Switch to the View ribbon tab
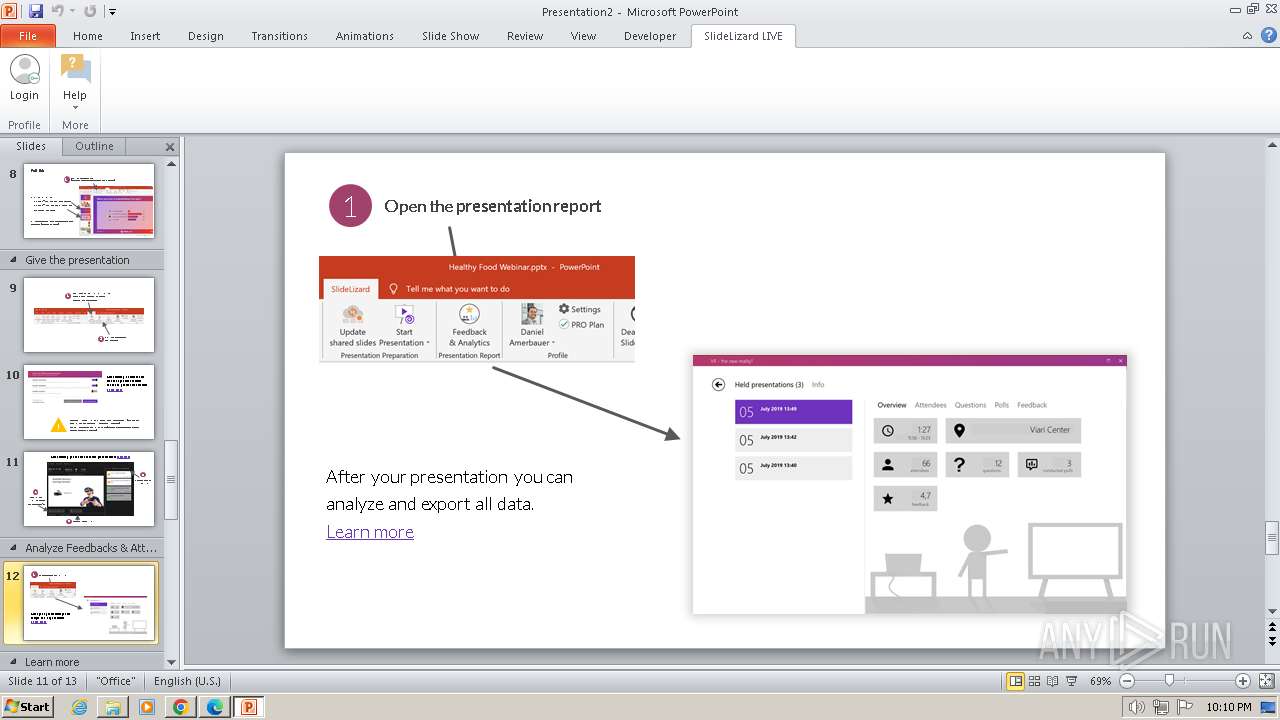1280x720 pixels. 583,36
